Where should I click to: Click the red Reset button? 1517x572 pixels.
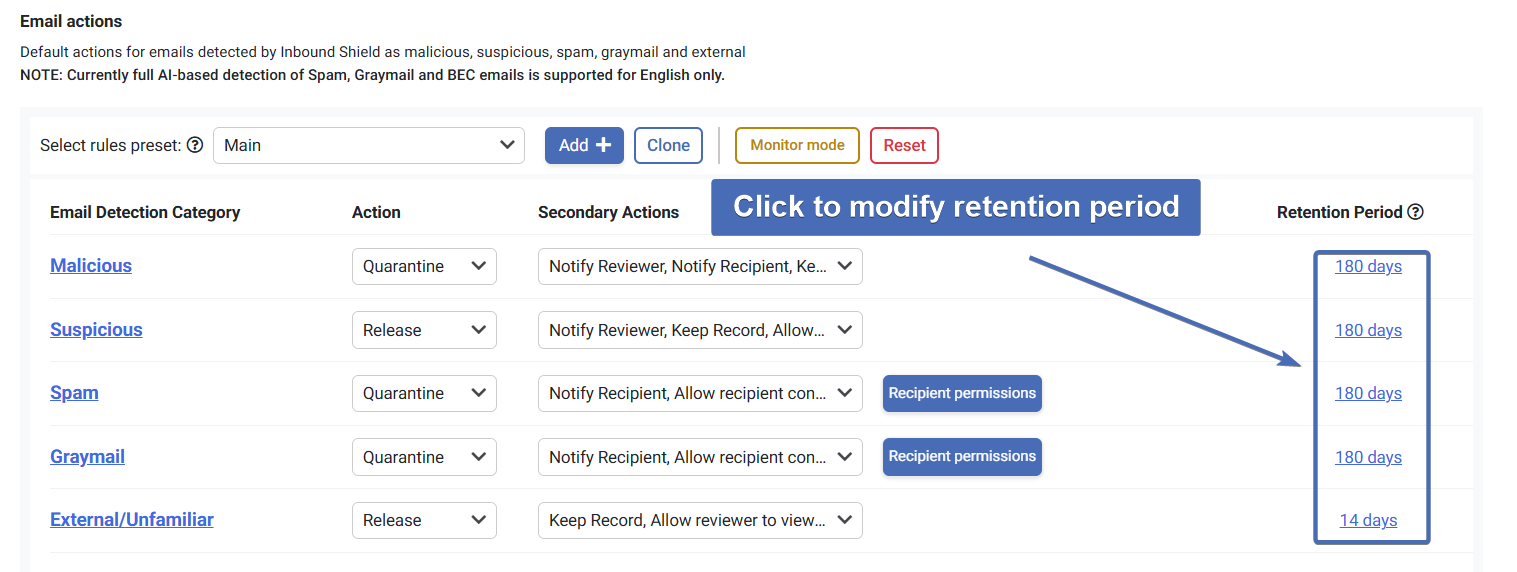coord(904,145)
